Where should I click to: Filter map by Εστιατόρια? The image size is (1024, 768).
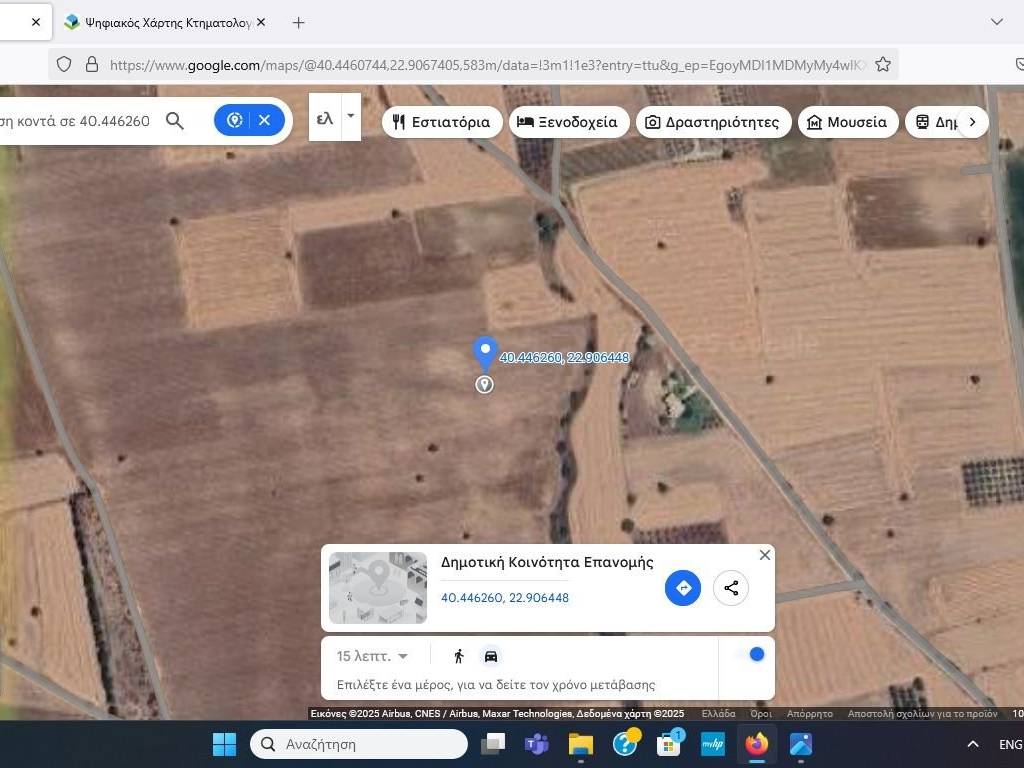click(x=442, y=122)
